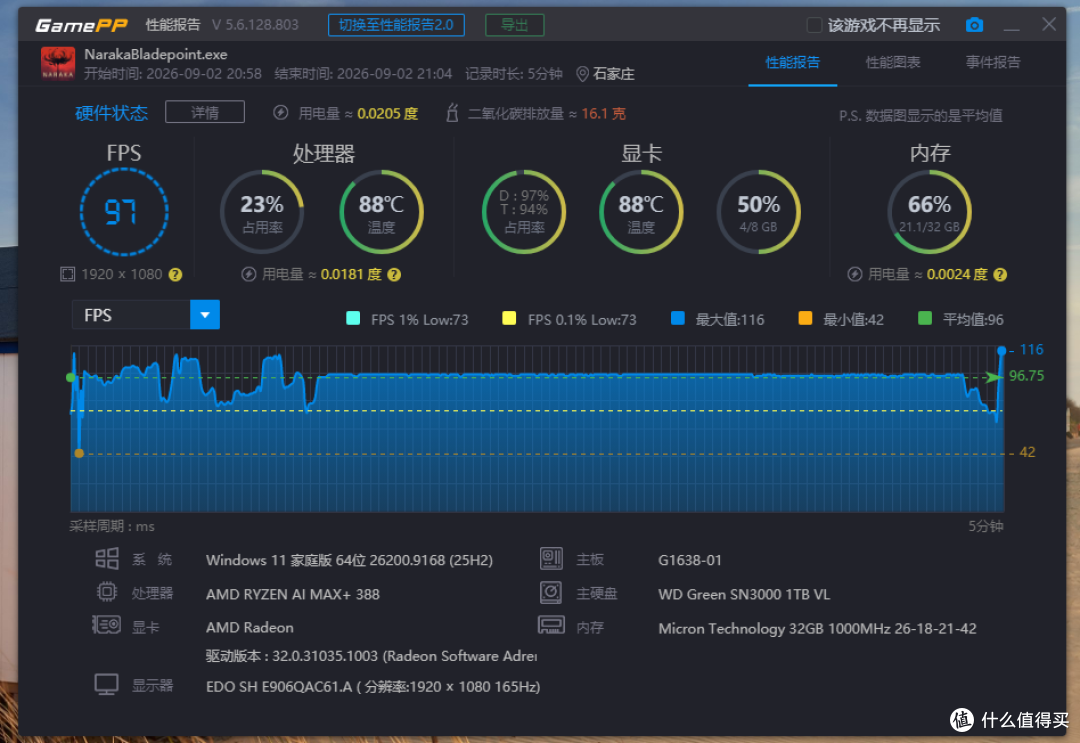Click the 硬件状态 heading
The image size is (1080, 743).
pos(111,113)
